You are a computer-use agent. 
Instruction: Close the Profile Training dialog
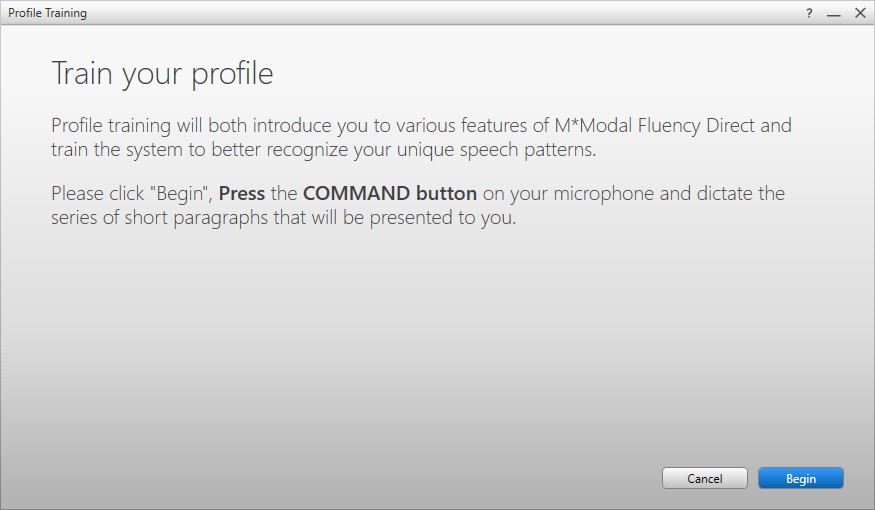pos(860,13)
